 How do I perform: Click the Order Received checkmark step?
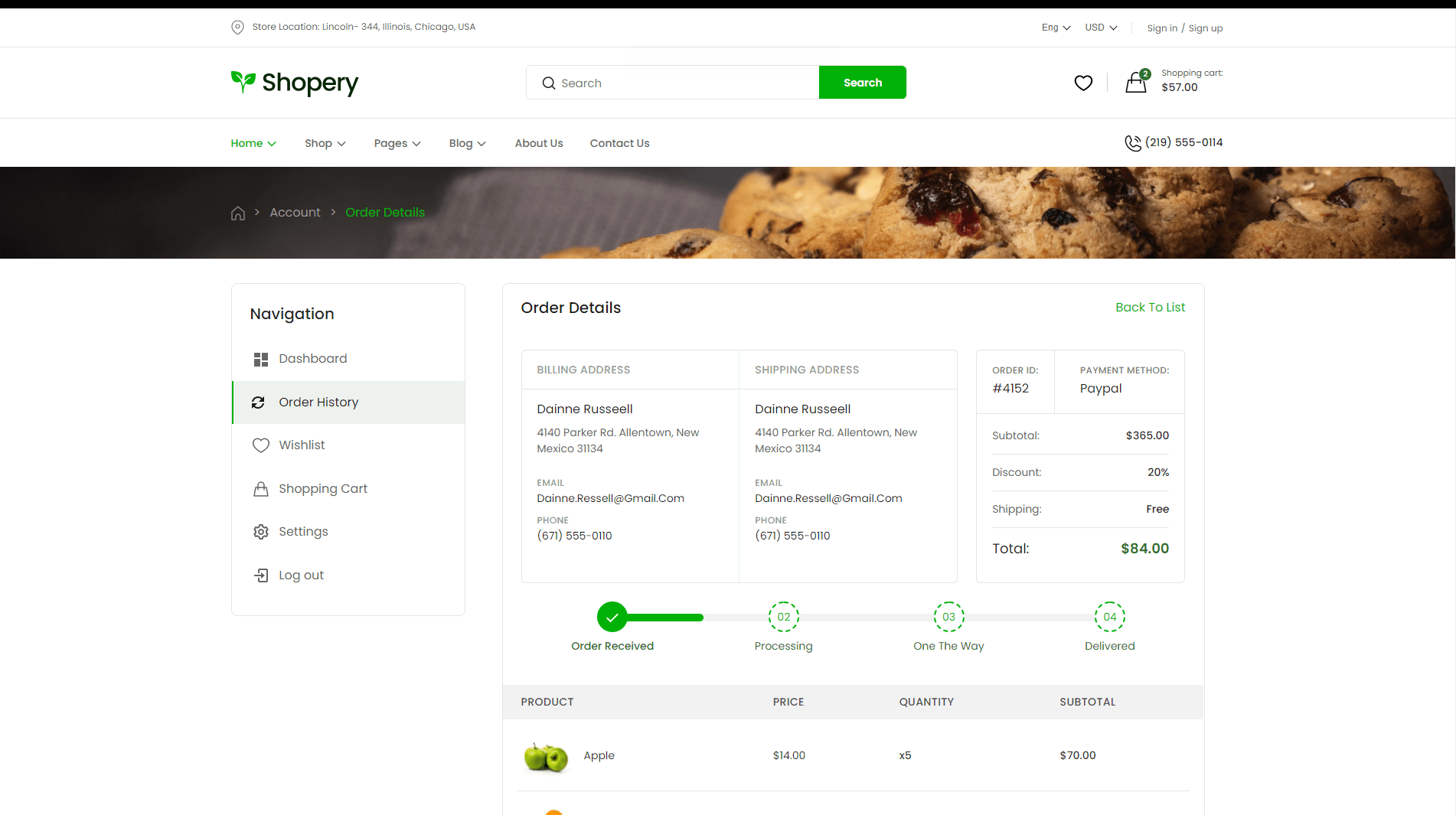(612, 617)
